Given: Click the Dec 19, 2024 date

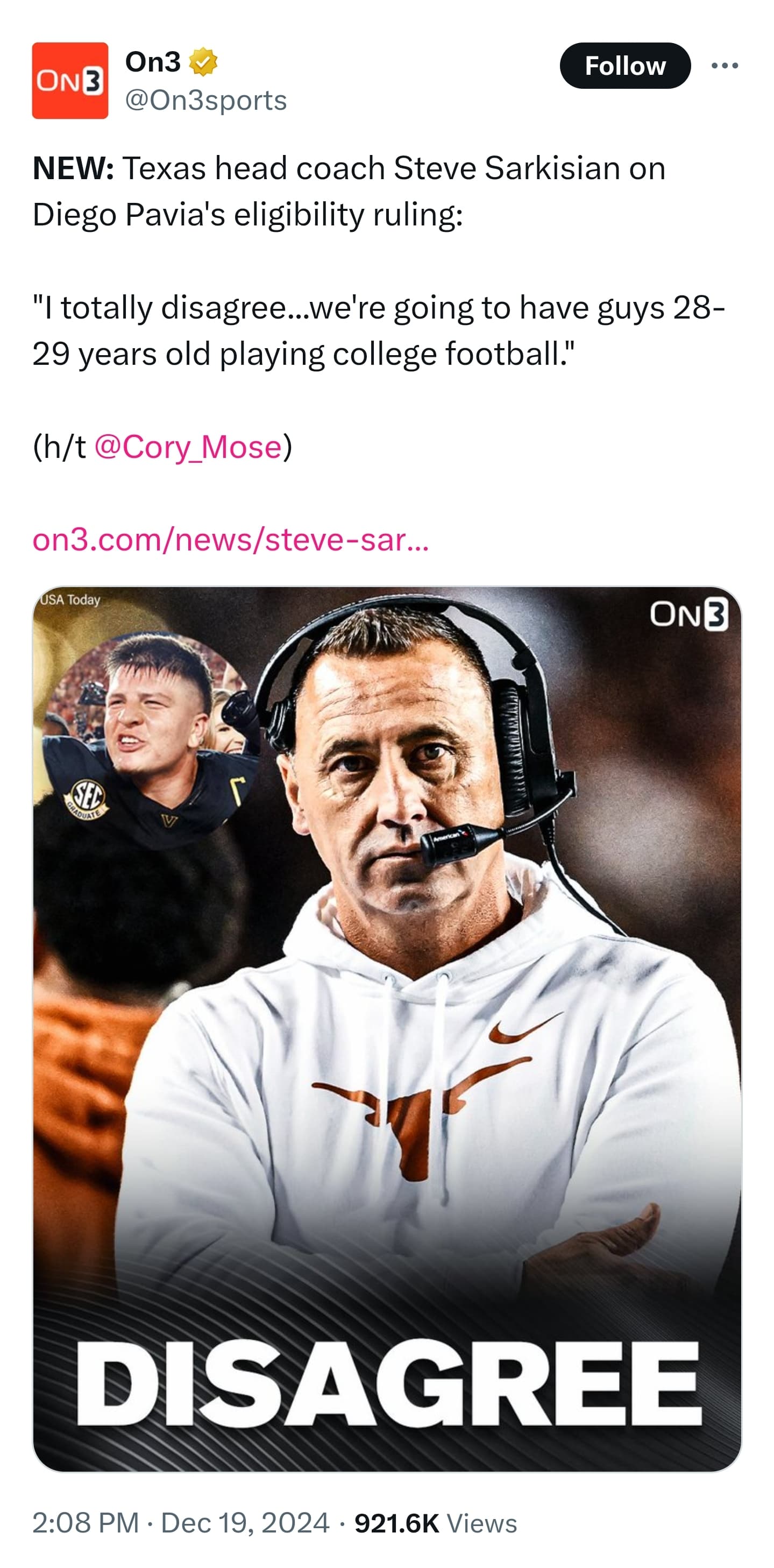Looking at the screenshot, I should [x=245, y=1523].
